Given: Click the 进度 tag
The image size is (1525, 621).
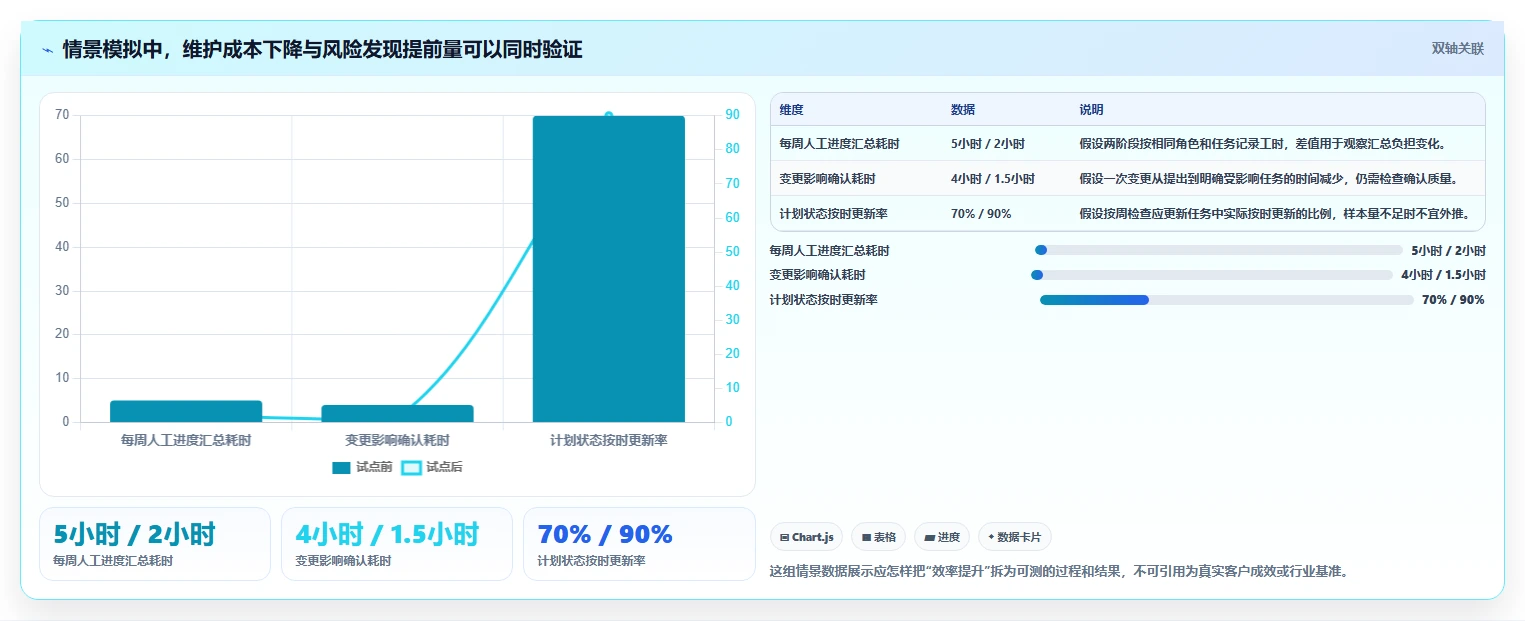Looking at the screenshot, I should (x=942, y=537).
